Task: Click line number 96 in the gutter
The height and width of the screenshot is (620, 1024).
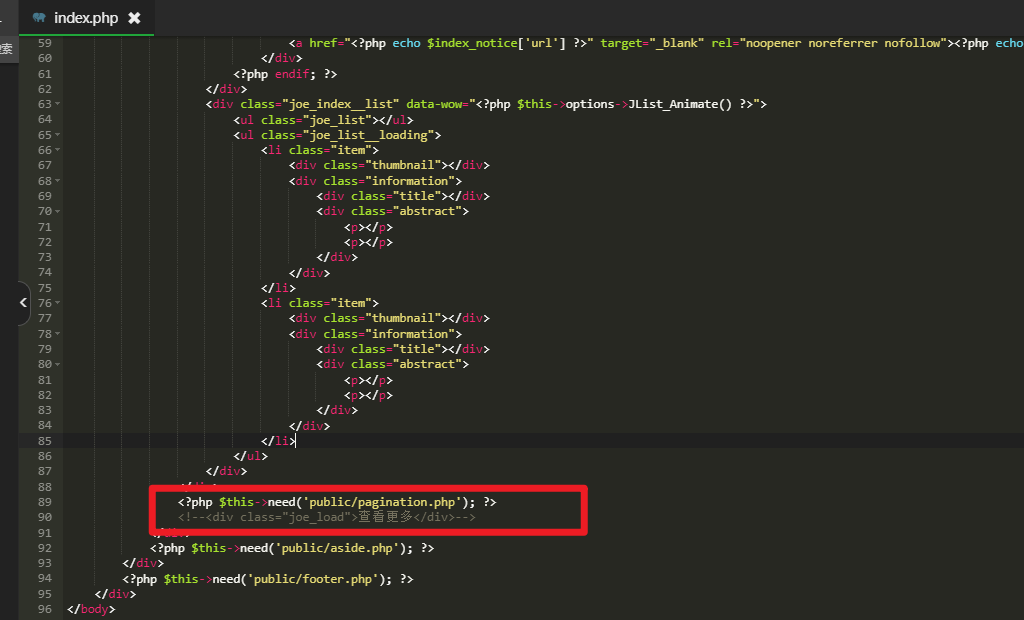Action: [x=43, y=609]
